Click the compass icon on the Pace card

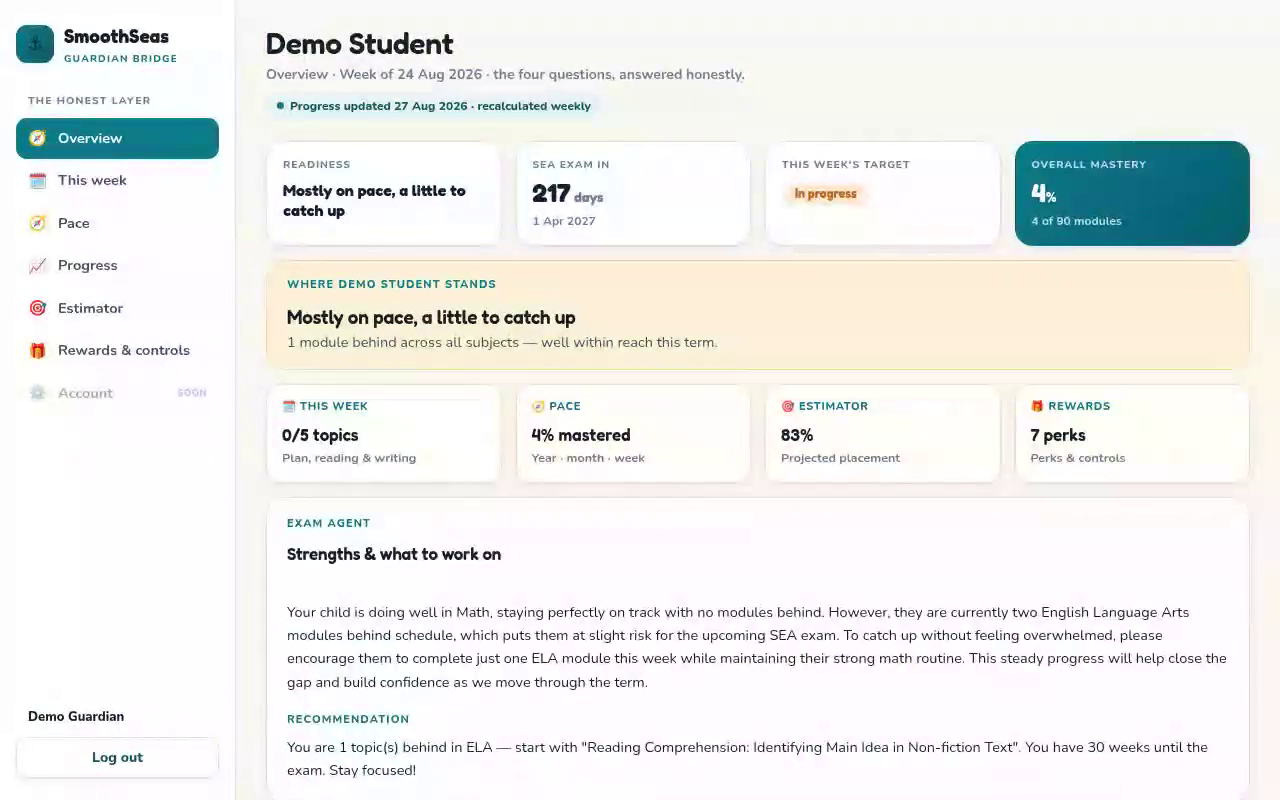click(538, 406)
